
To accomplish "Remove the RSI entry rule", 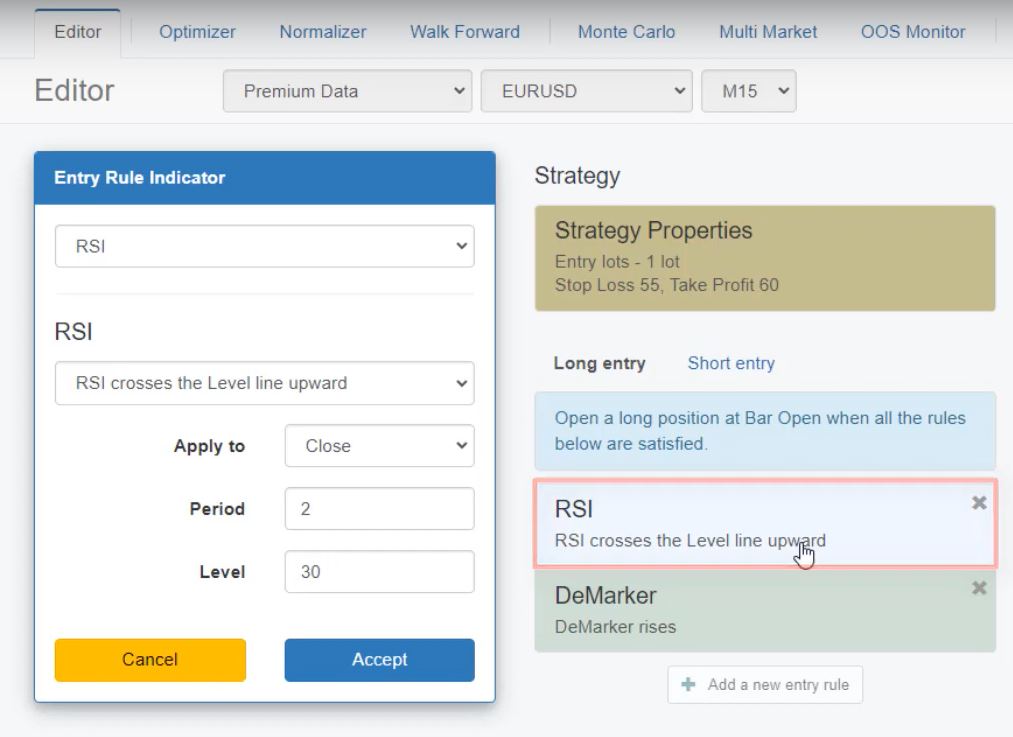I will coord(979,503).
